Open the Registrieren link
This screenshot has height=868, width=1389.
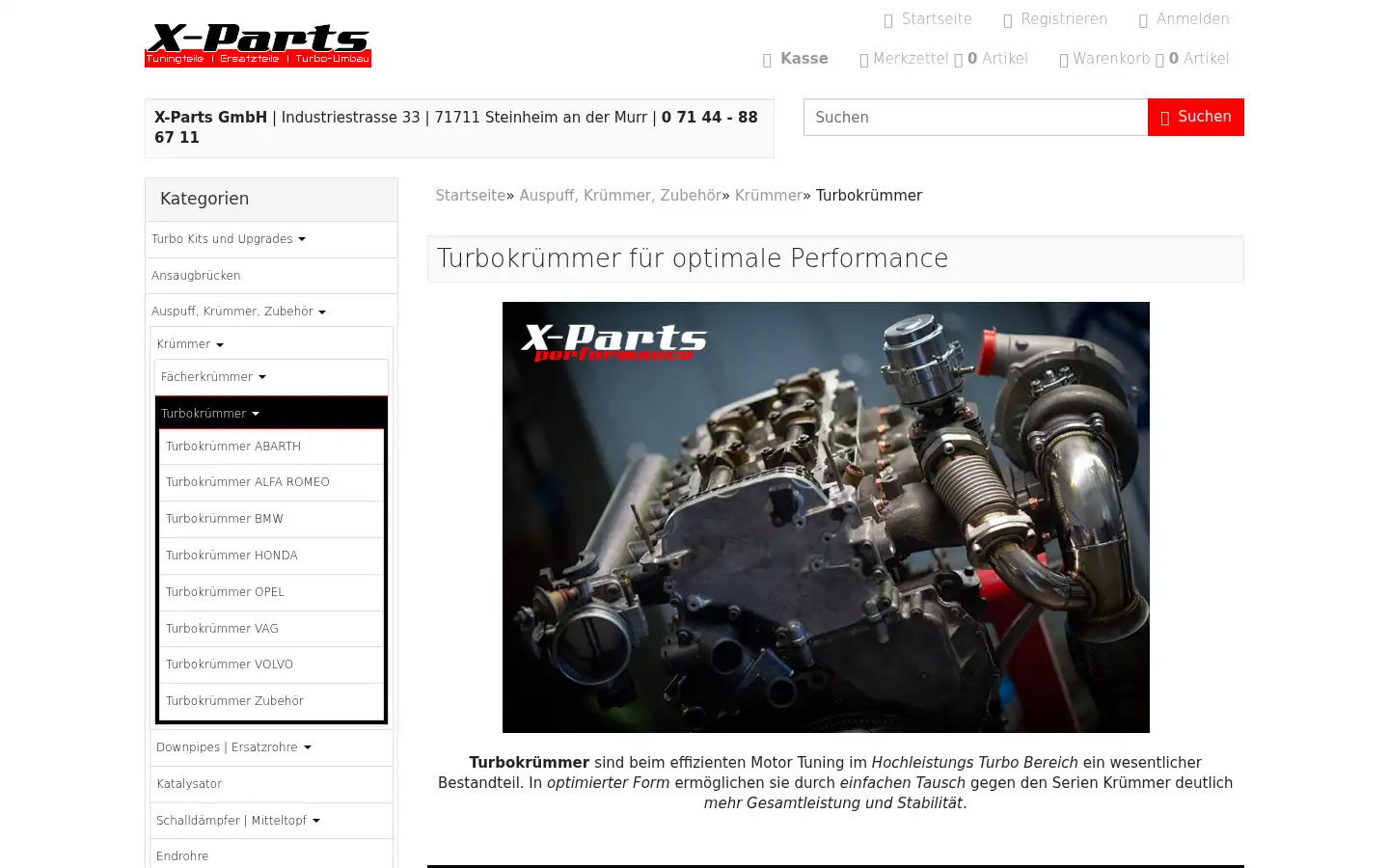coord(1055,19)
